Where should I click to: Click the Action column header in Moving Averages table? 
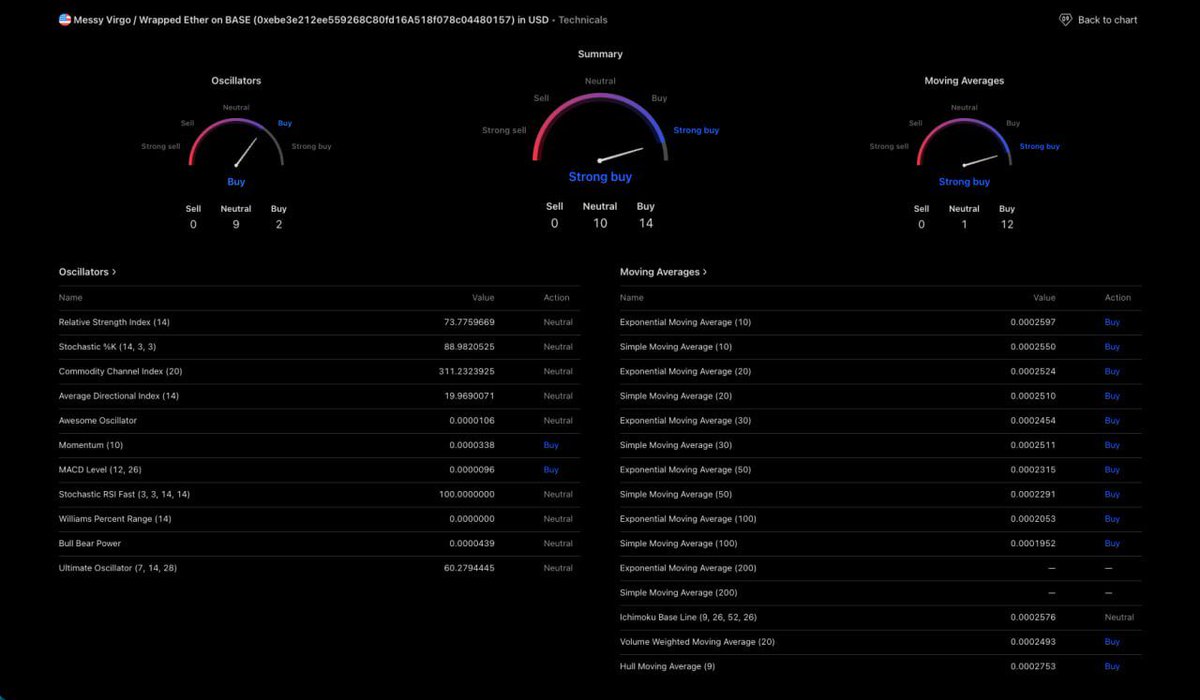tap(1118, 297)
